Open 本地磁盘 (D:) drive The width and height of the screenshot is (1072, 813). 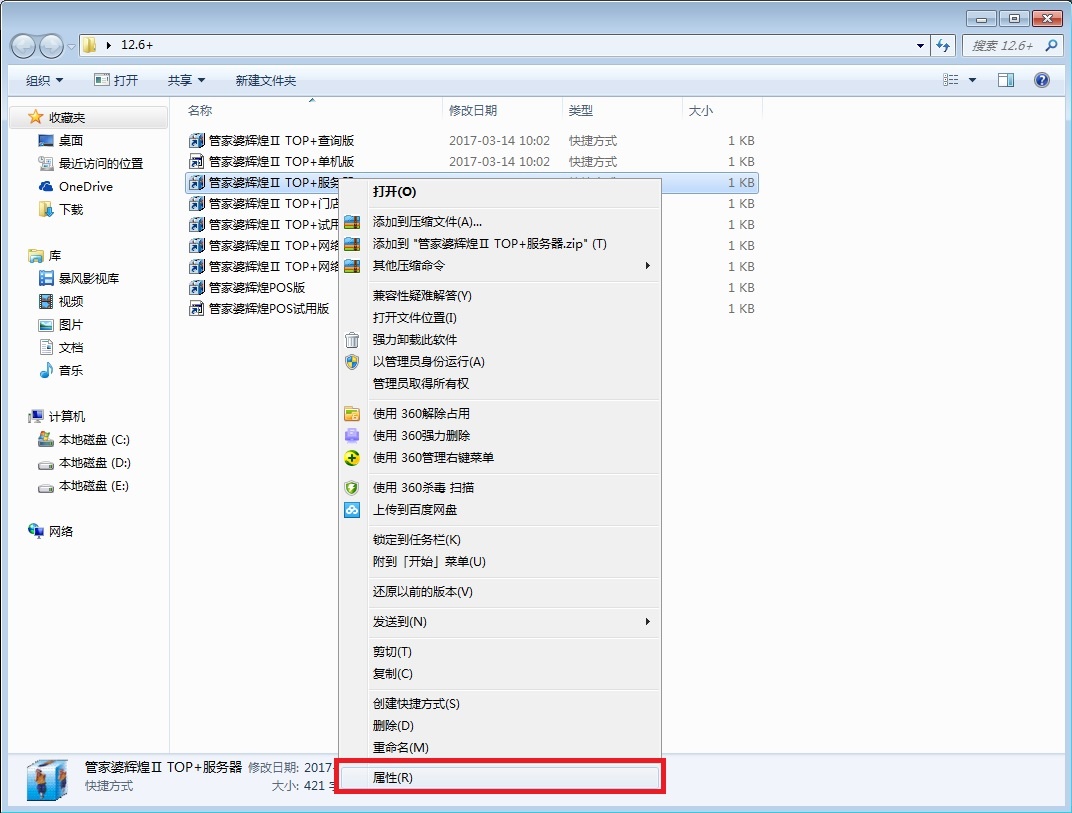tap(83, 463)
